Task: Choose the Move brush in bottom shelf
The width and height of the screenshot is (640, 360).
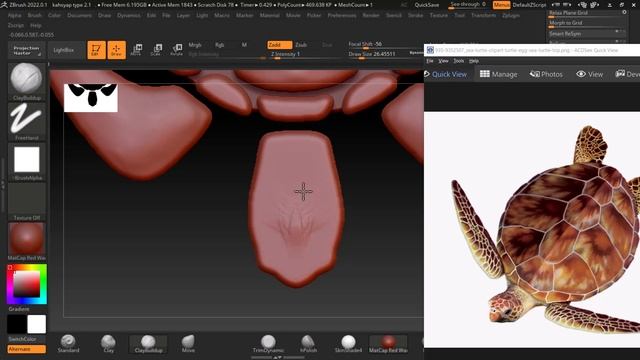Action: tap(188, 344)
